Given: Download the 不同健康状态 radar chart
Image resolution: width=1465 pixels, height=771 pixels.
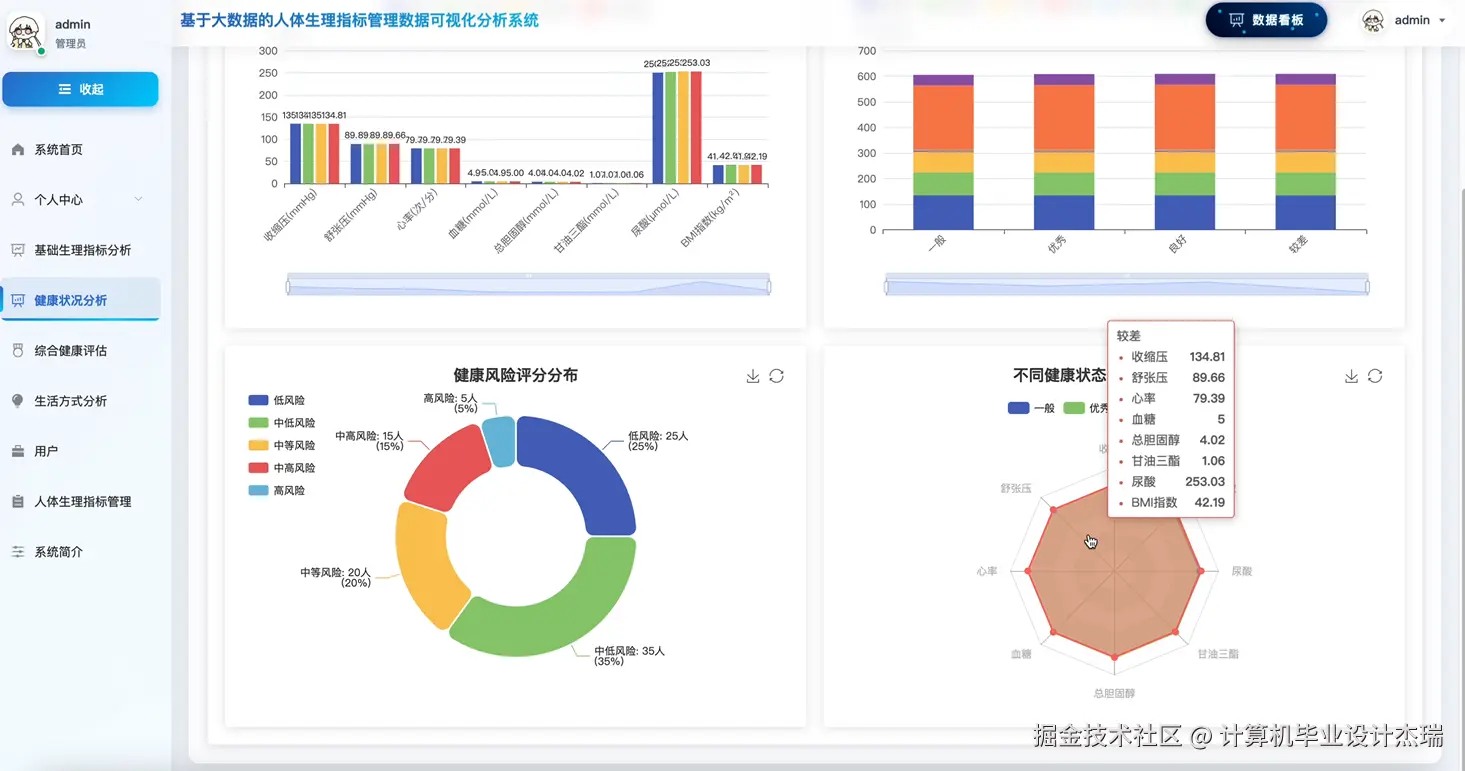Looking at the screenshot, I should 1351,376.
